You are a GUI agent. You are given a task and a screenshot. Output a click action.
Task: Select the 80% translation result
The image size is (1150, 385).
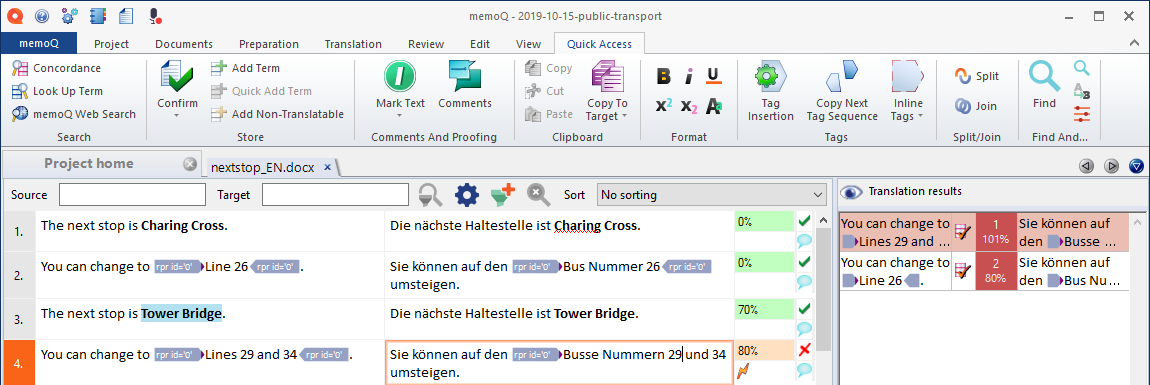coord(984,271)
